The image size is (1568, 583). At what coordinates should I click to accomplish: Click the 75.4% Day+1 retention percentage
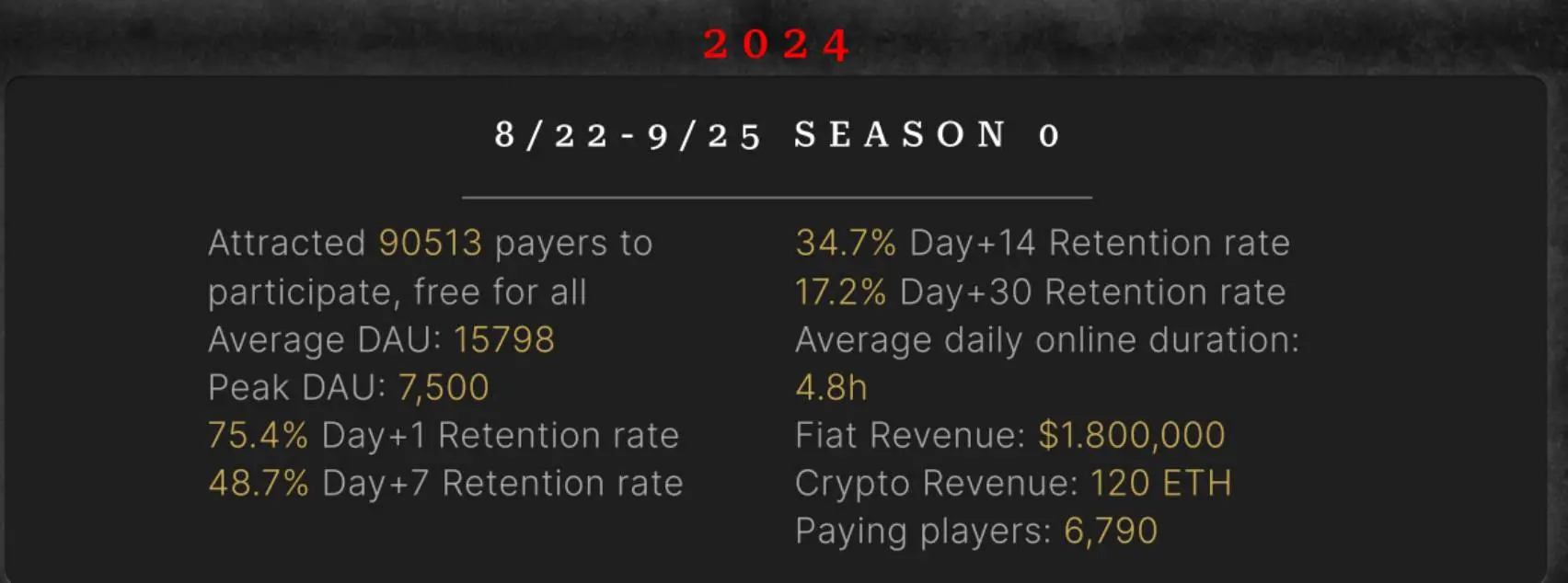tap(258, 436)
